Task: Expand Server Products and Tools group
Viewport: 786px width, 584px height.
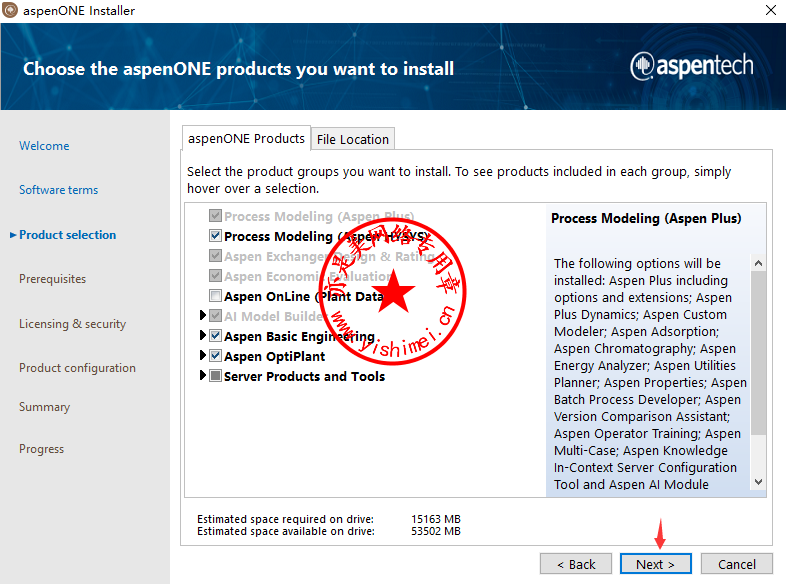Action: tap(203, 375)
